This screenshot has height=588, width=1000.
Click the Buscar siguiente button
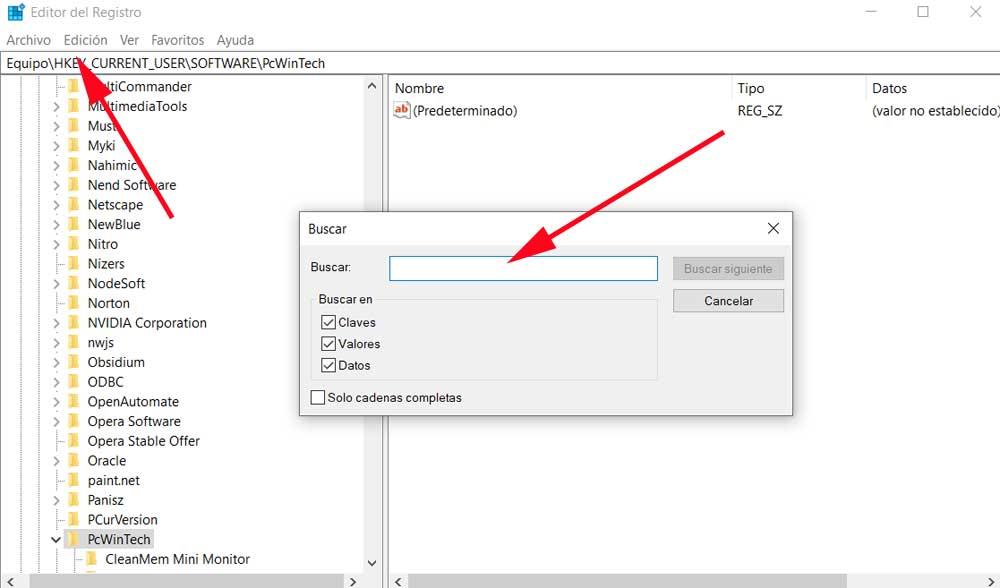point(728,268)
